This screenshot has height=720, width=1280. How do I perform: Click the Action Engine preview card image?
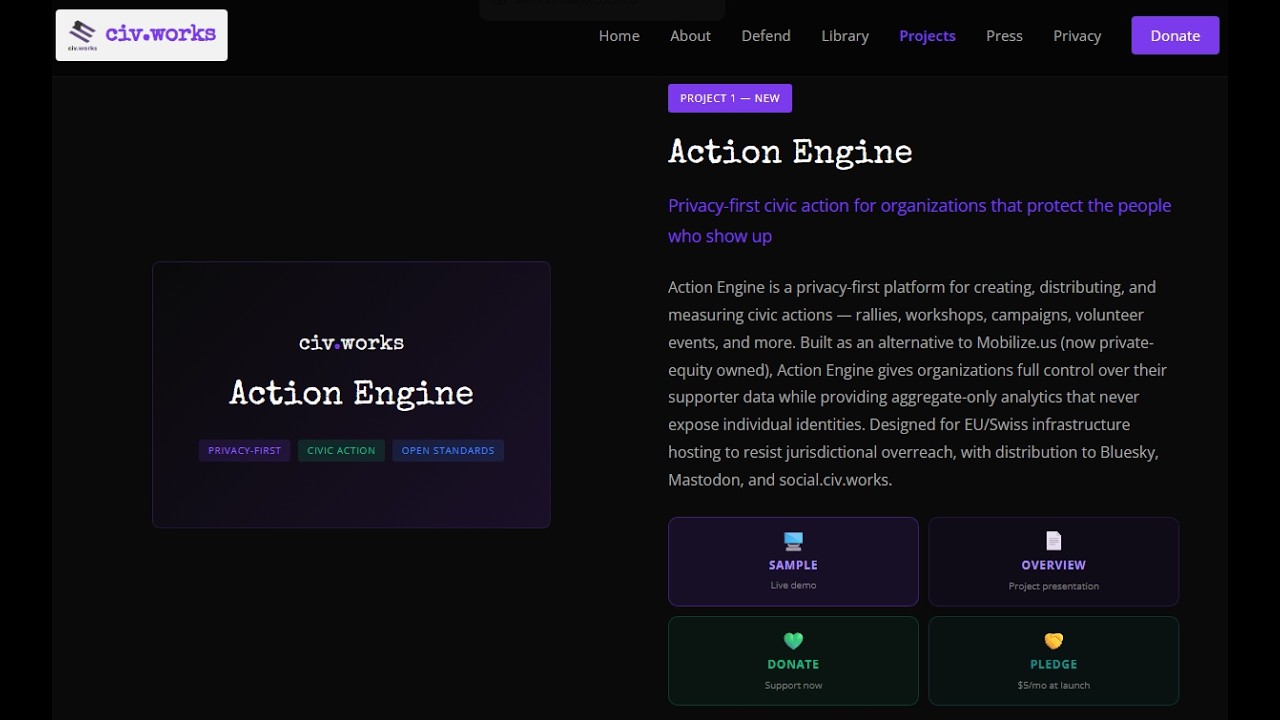point(351,394)
